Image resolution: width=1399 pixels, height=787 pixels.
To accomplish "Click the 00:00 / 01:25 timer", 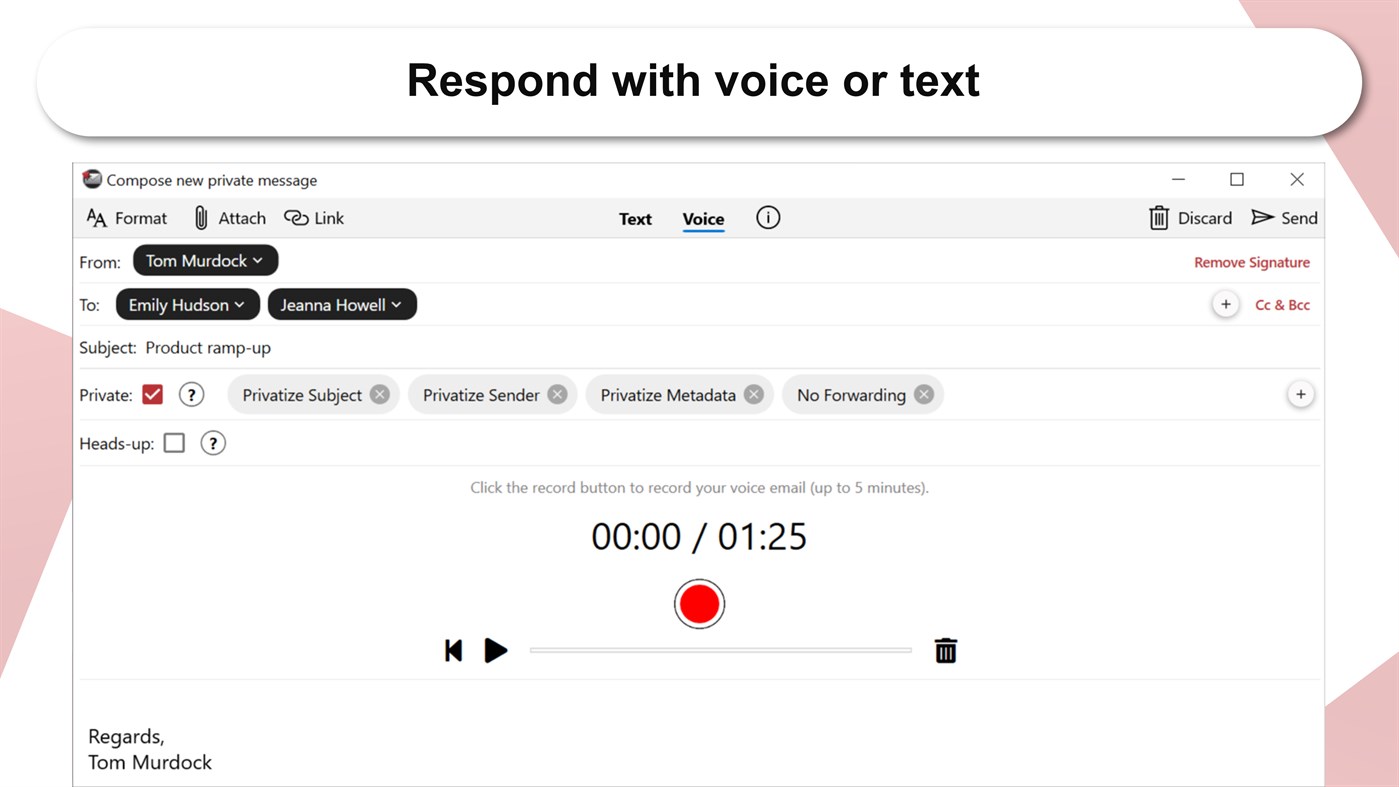I will coord(699,537).
